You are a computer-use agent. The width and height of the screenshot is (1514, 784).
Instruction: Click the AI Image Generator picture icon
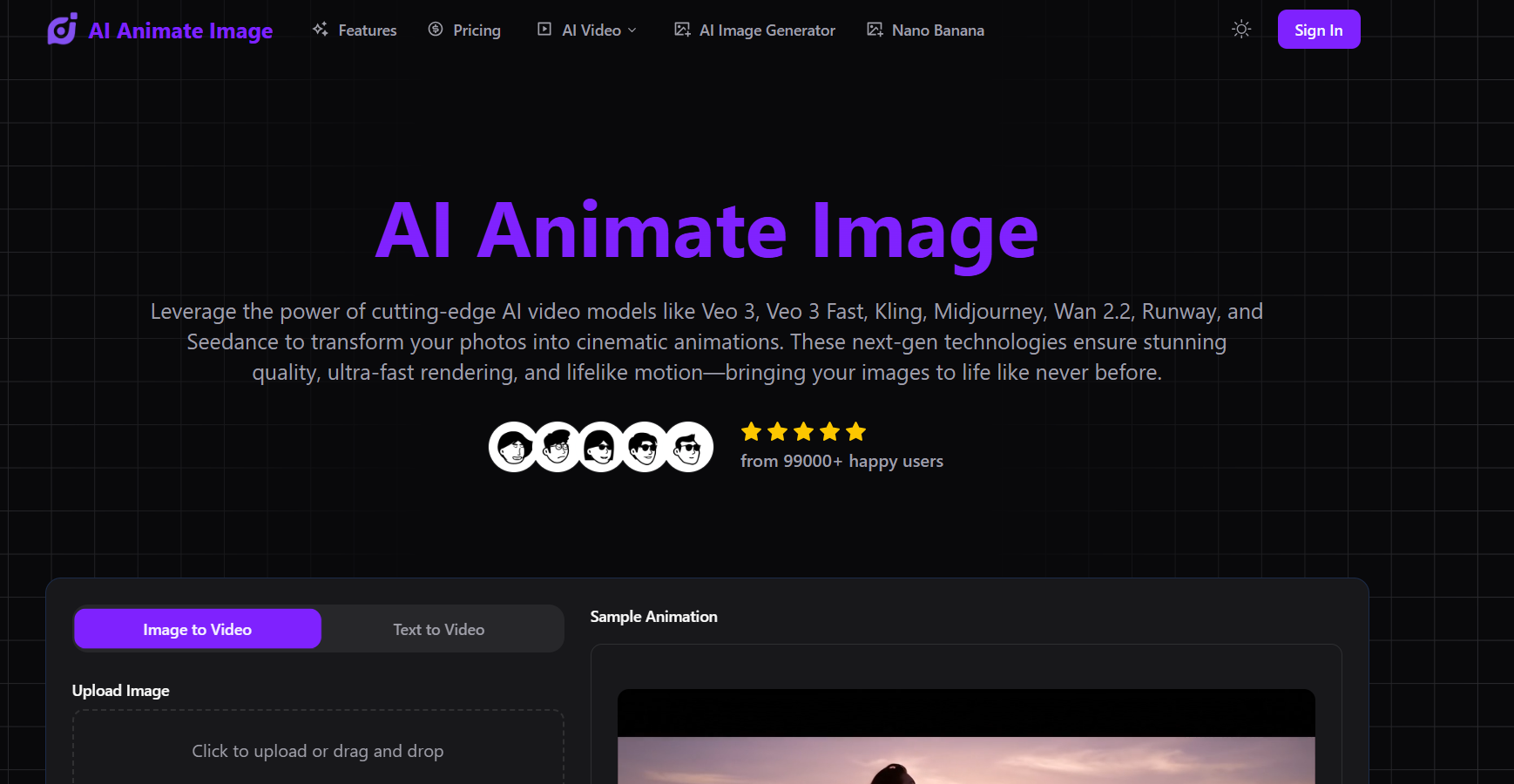(x=682, y=30)
